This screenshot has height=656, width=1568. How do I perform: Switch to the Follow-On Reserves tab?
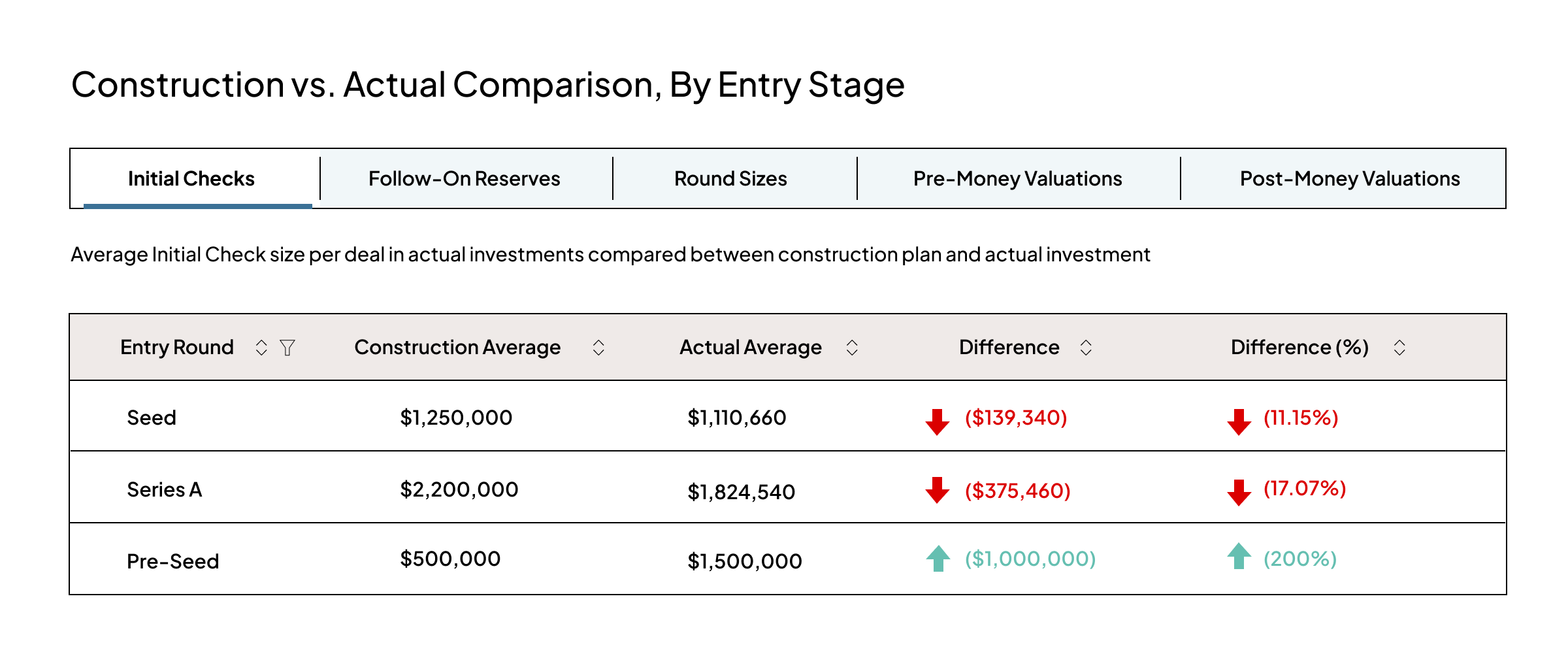[464, 178]
